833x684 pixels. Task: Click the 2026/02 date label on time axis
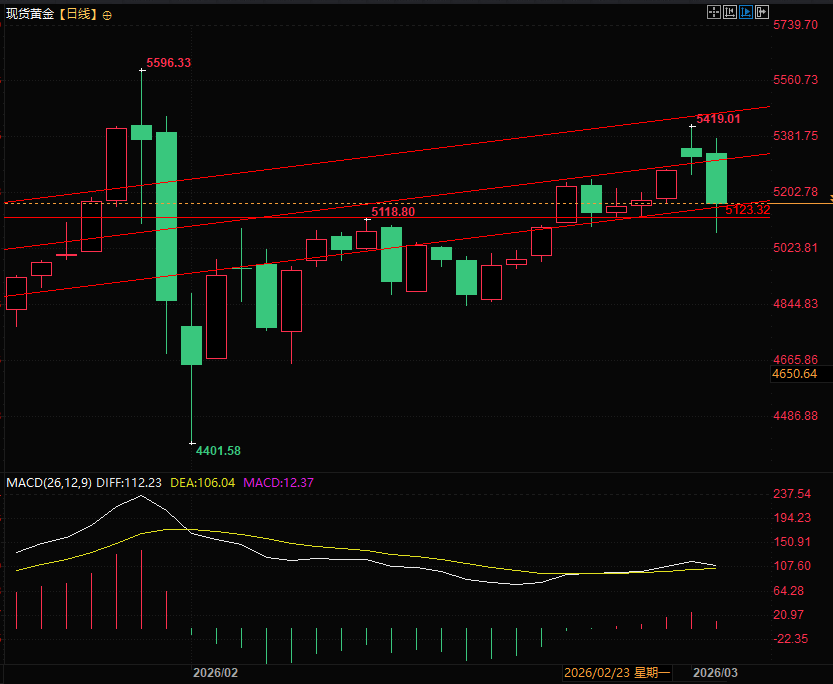click(215, 672)
